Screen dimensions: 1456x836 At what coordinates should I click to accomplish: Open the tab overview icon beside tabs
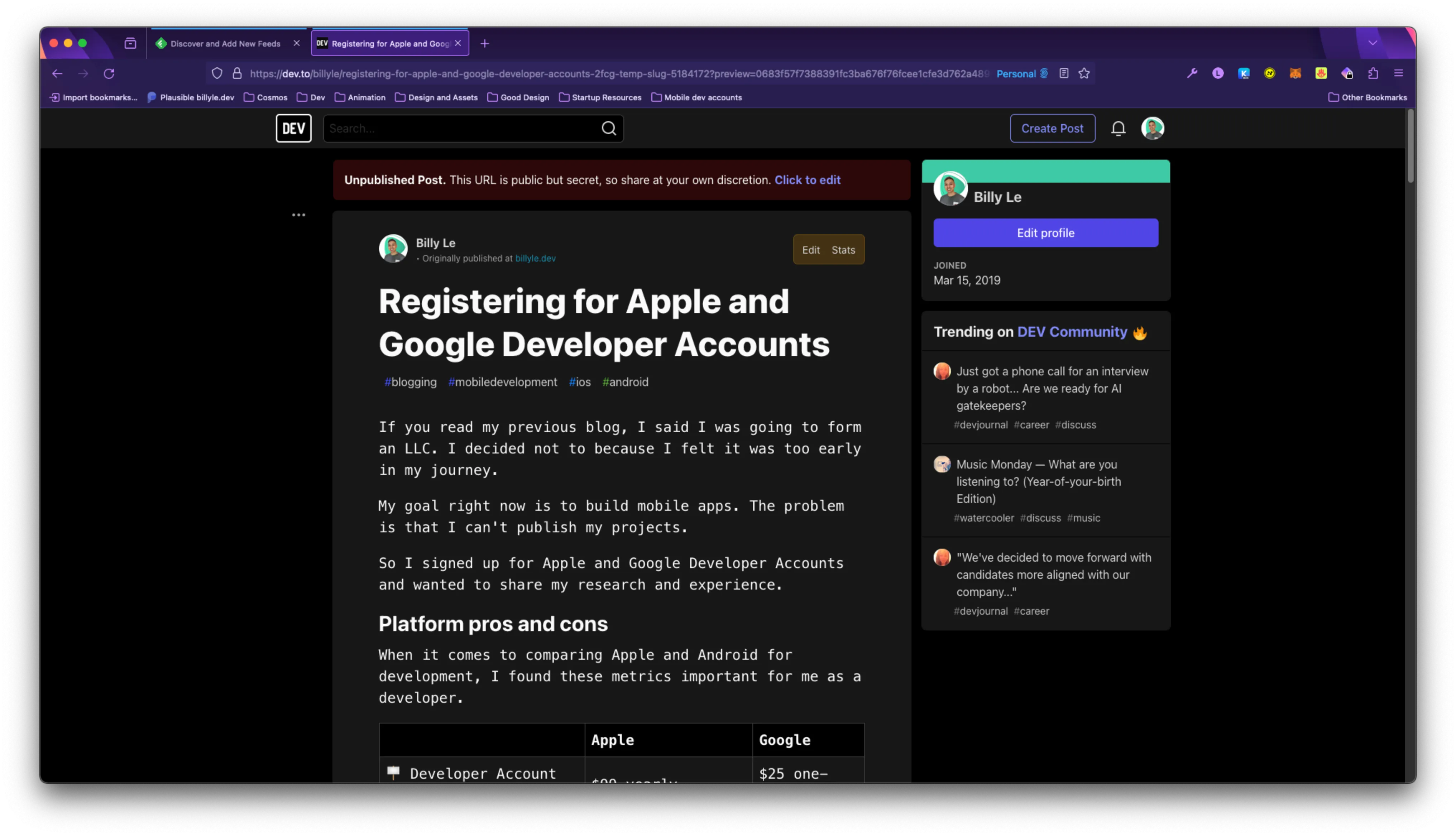click(130, 44)
